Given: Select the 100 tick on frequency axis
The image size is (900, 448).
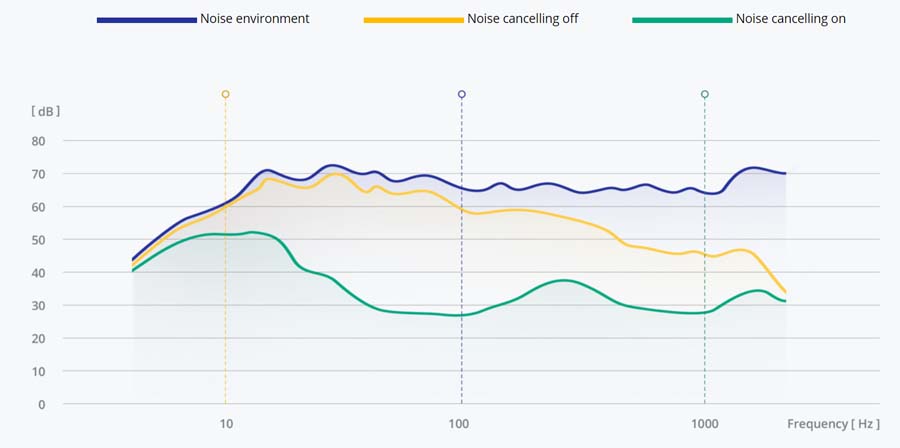Looking at the screenshot, I should (x=459, y=424).
